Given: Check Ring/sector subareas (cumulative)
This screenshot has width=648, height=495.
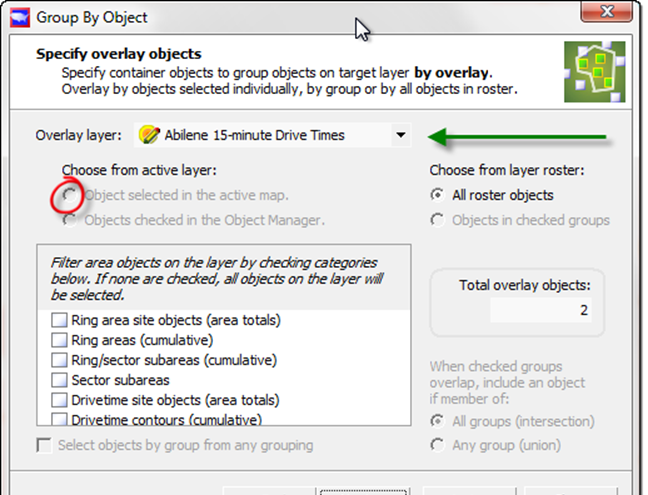Looking at the screenshot, I should [59, 361].
